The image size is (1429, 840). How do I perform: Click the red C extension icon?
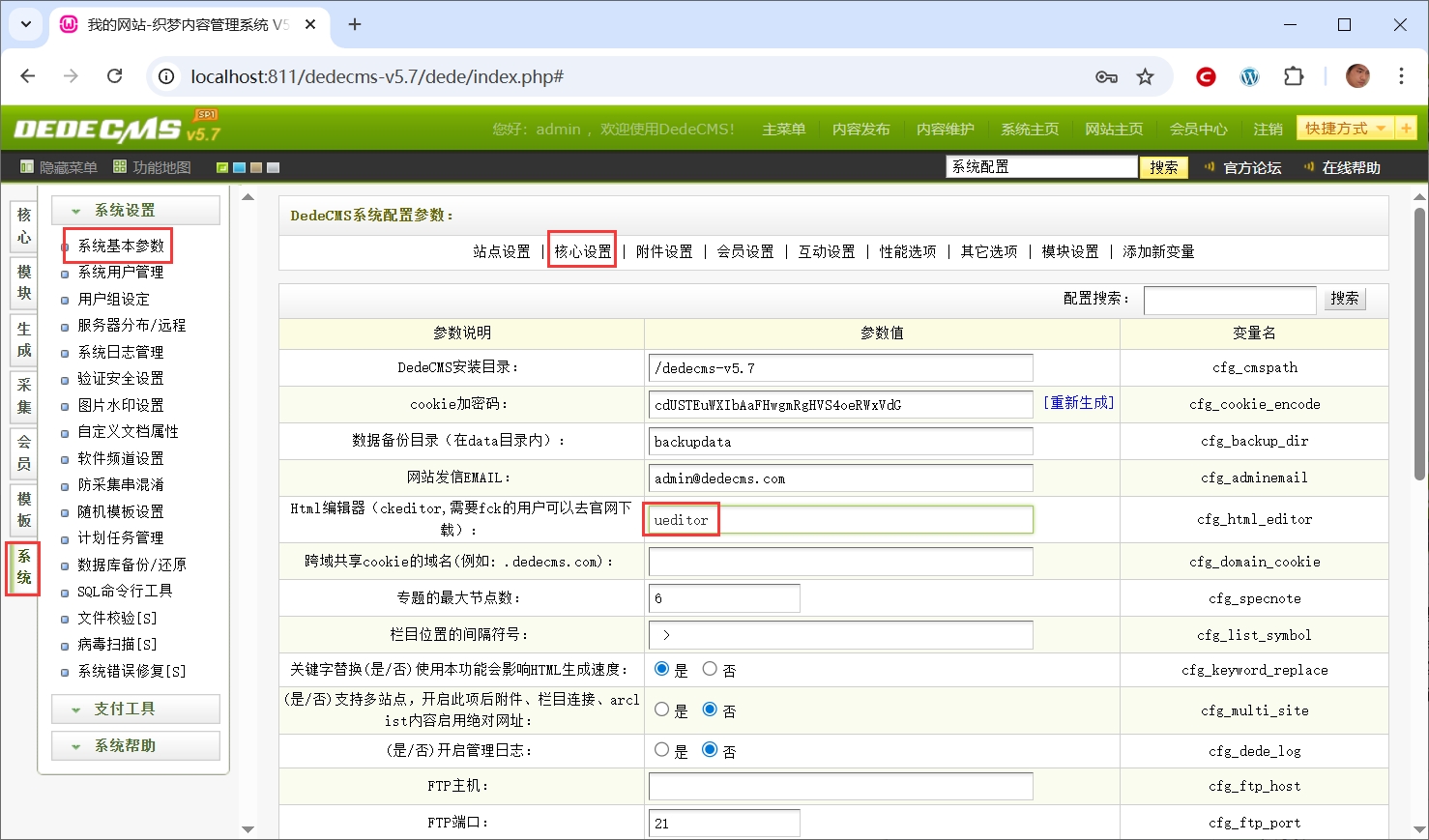click(1206, 76)
